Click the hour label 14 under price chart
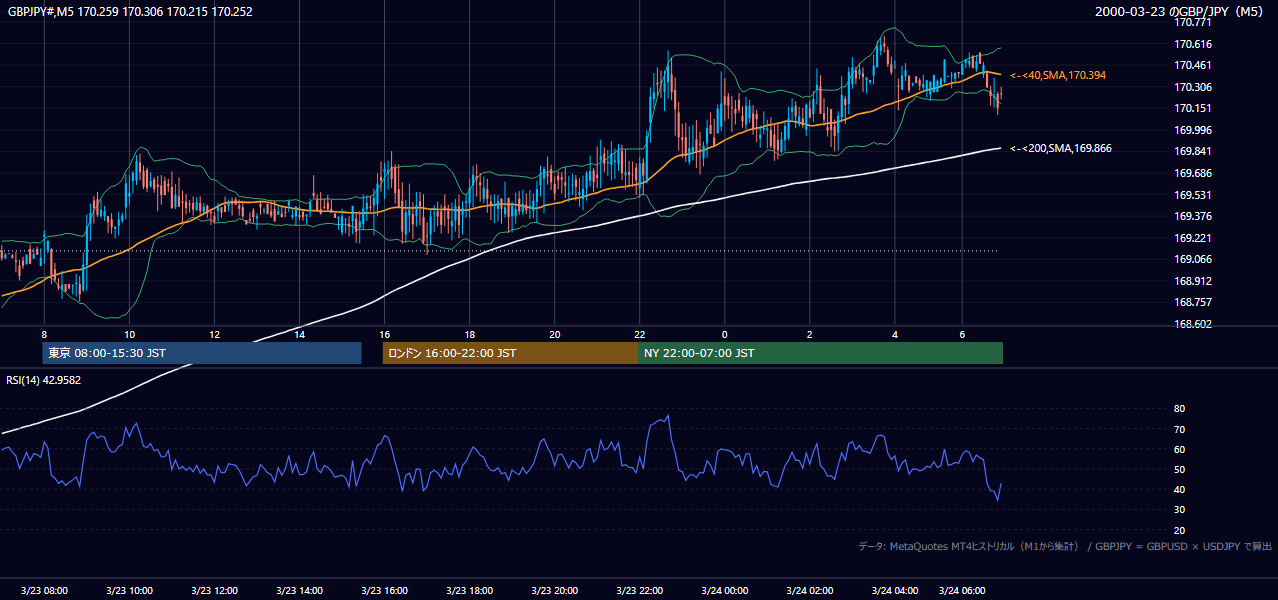This screenshot has height=600, width=1278. coord(299,334)
